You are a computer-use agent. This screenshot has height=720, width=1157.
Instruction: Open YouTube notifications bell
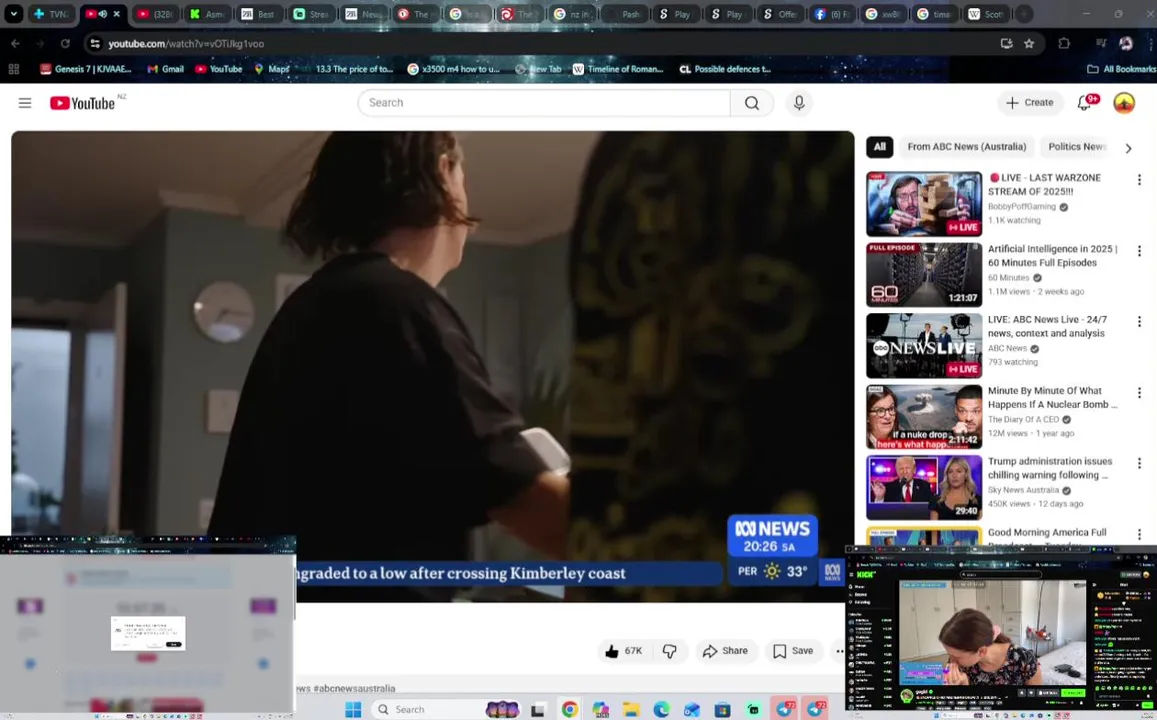(1085, 103)
